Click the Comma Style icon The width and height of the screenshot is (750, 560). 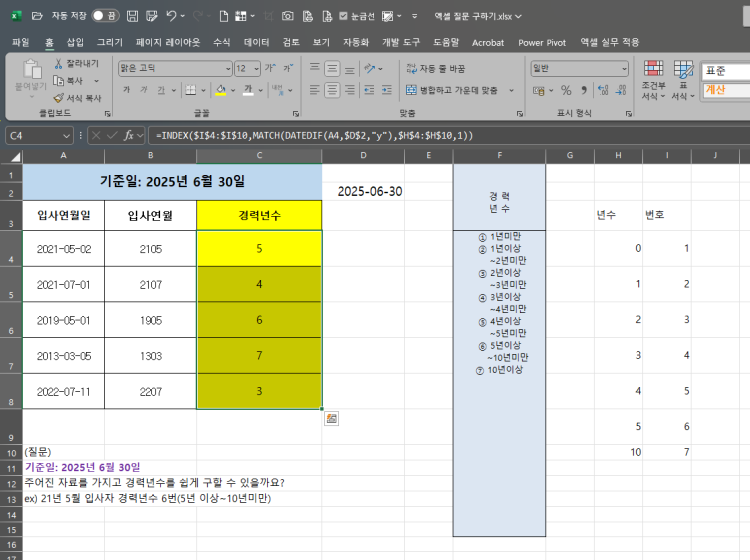pos(584,90)
